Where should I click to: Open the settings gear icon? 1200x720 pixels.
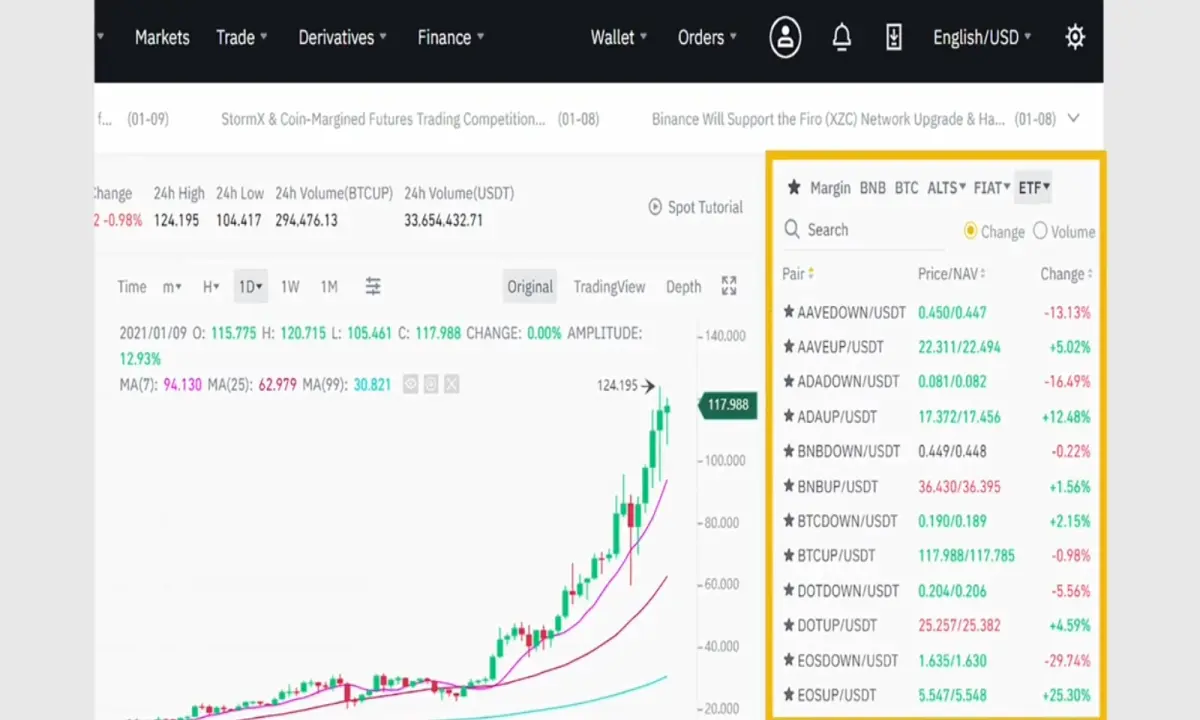click(x=1075, y=38)
